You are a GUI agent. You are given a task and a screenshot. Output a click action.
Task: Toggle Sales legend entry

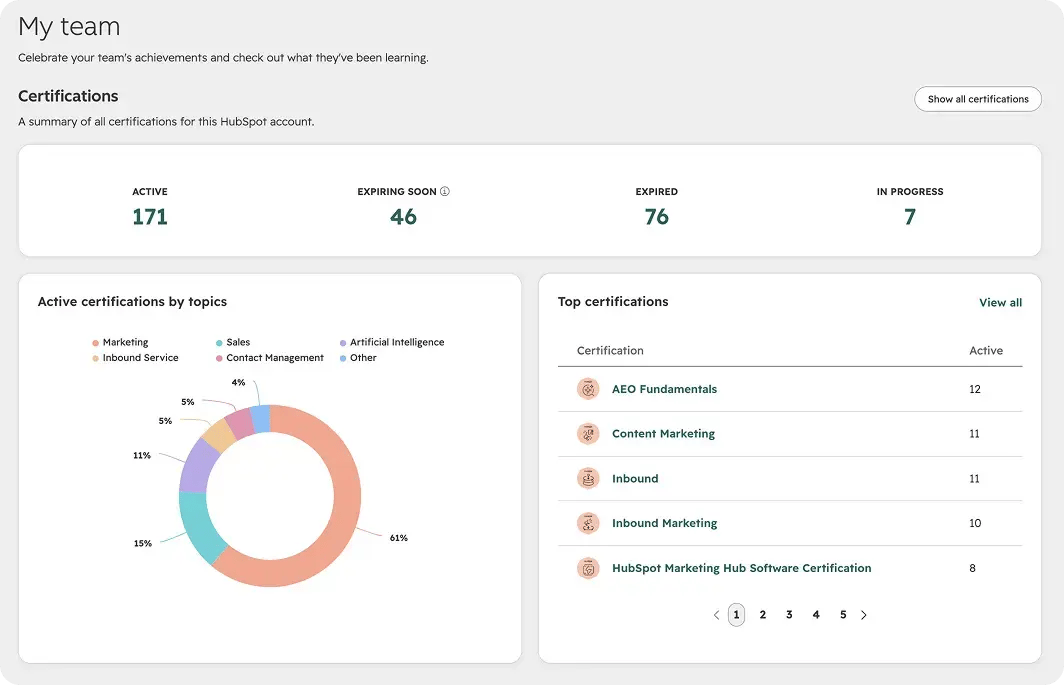pyautogui.click(x=233, y=342)
